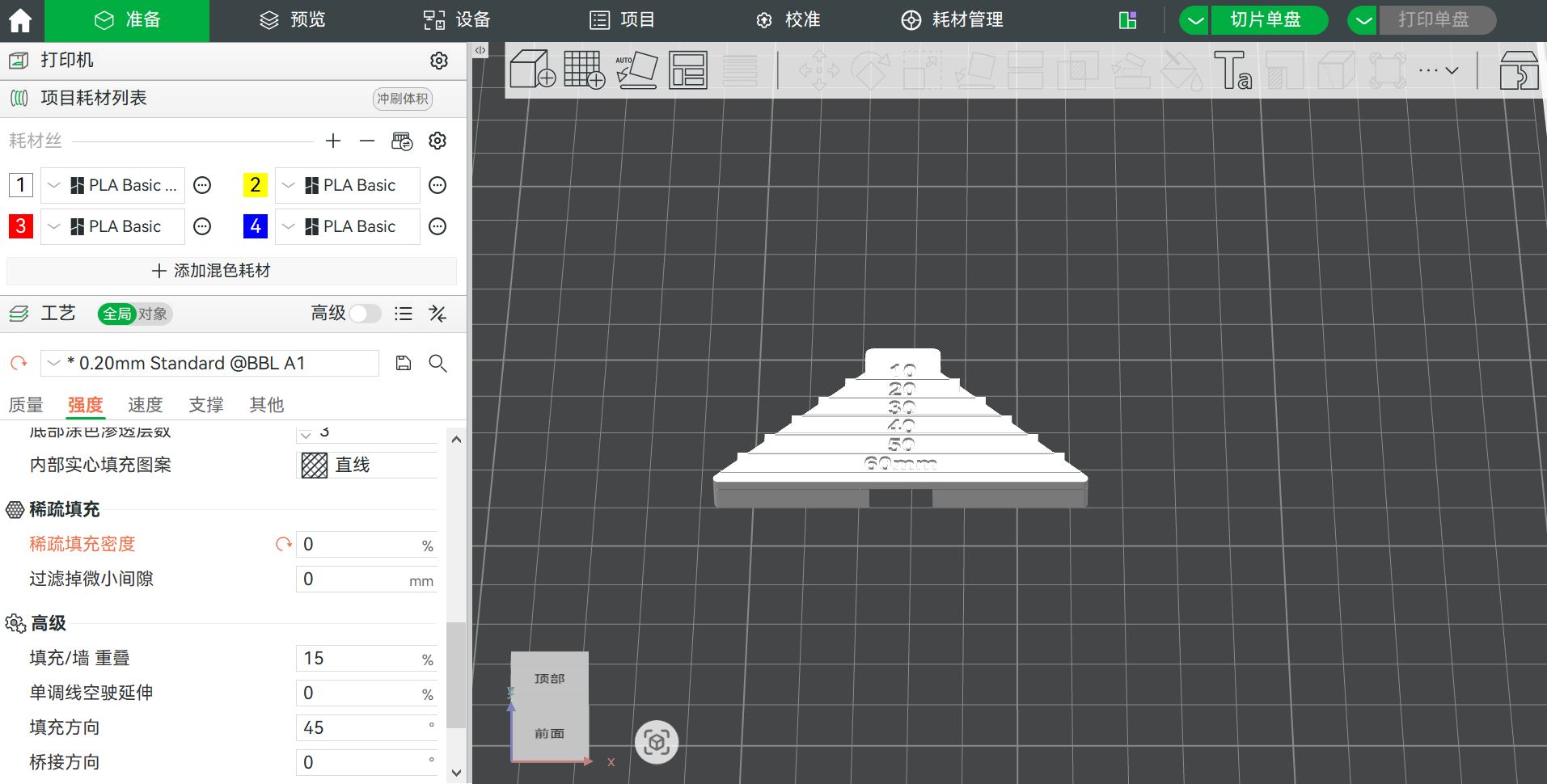Select the 质量 settings tab
This screenshot has height=784, width=1547.
[26, 405]
